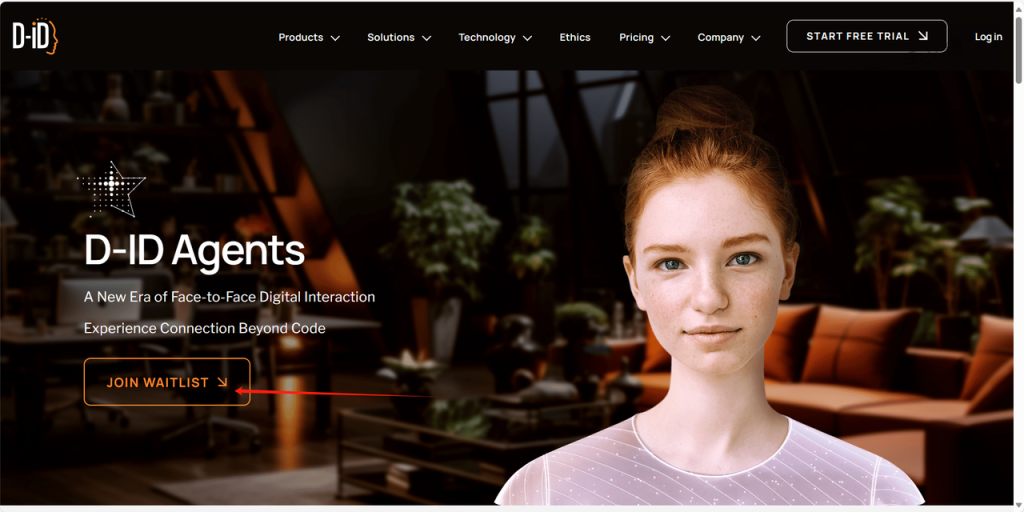
Task: Click the scrollbar down arrow
Action: (x=1018, y=505)
